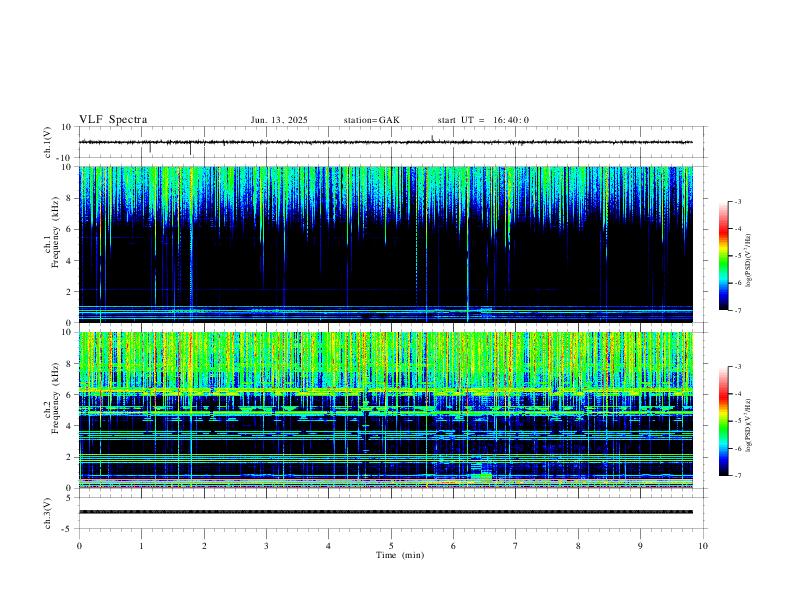
Task: Click the ch.2 spectrogram panel
Action: 385,410
